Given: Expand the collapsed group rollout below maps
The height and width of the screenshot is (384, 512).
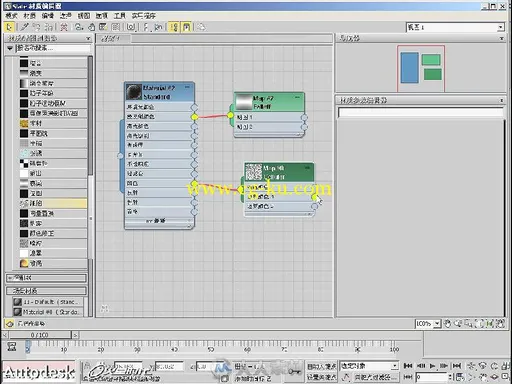Looking at the screenshot, I should point(46,278).
